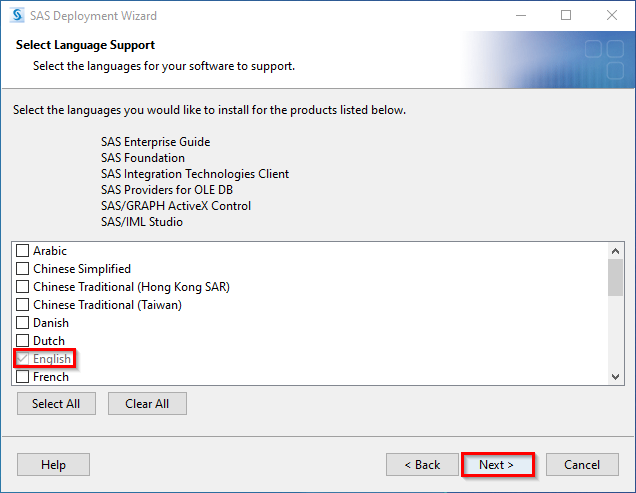Enable Chinese Simplified language support
Image resolution: width=636 pixels, height=493 pixels.
pos(22,268)
